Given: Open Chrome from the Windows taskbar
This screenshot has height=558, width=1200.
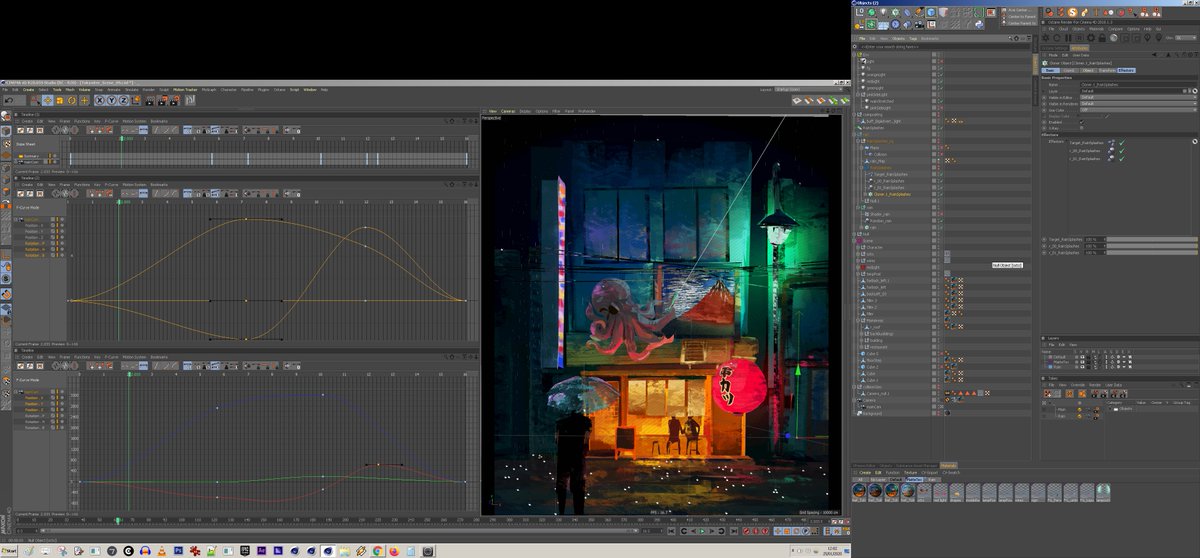Looking at the screenshot, I should 378,551.
